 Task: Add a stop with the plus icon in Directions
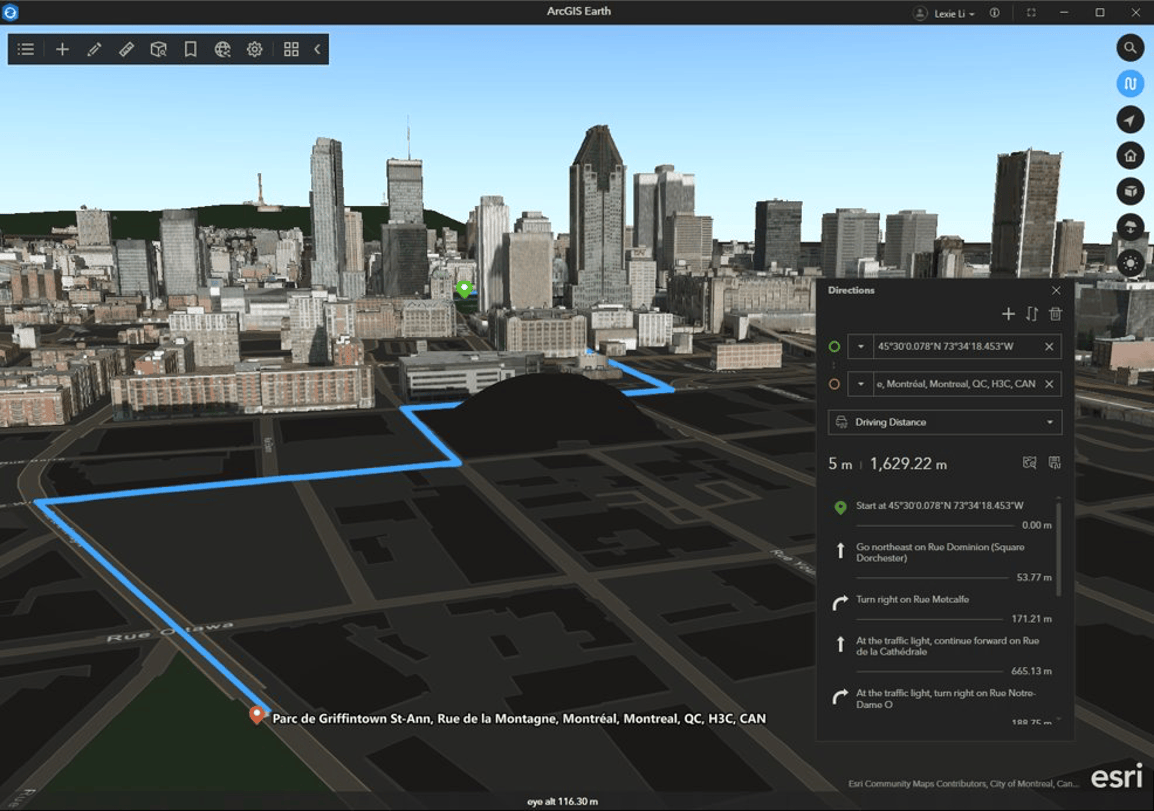click(1008, 314)
